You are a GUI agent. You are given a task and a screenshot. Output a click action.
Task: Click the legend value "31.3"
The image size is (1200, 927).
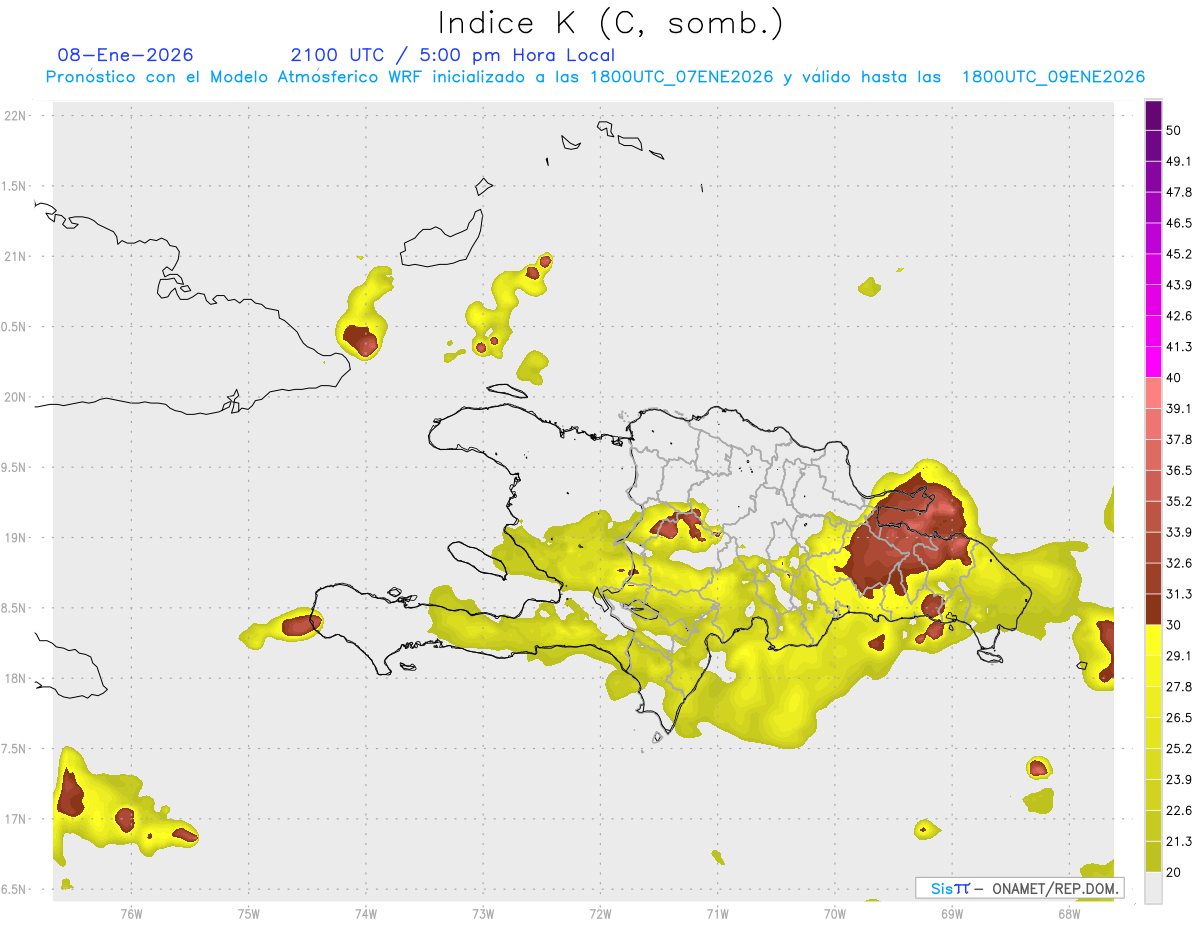pos(1179,594)
